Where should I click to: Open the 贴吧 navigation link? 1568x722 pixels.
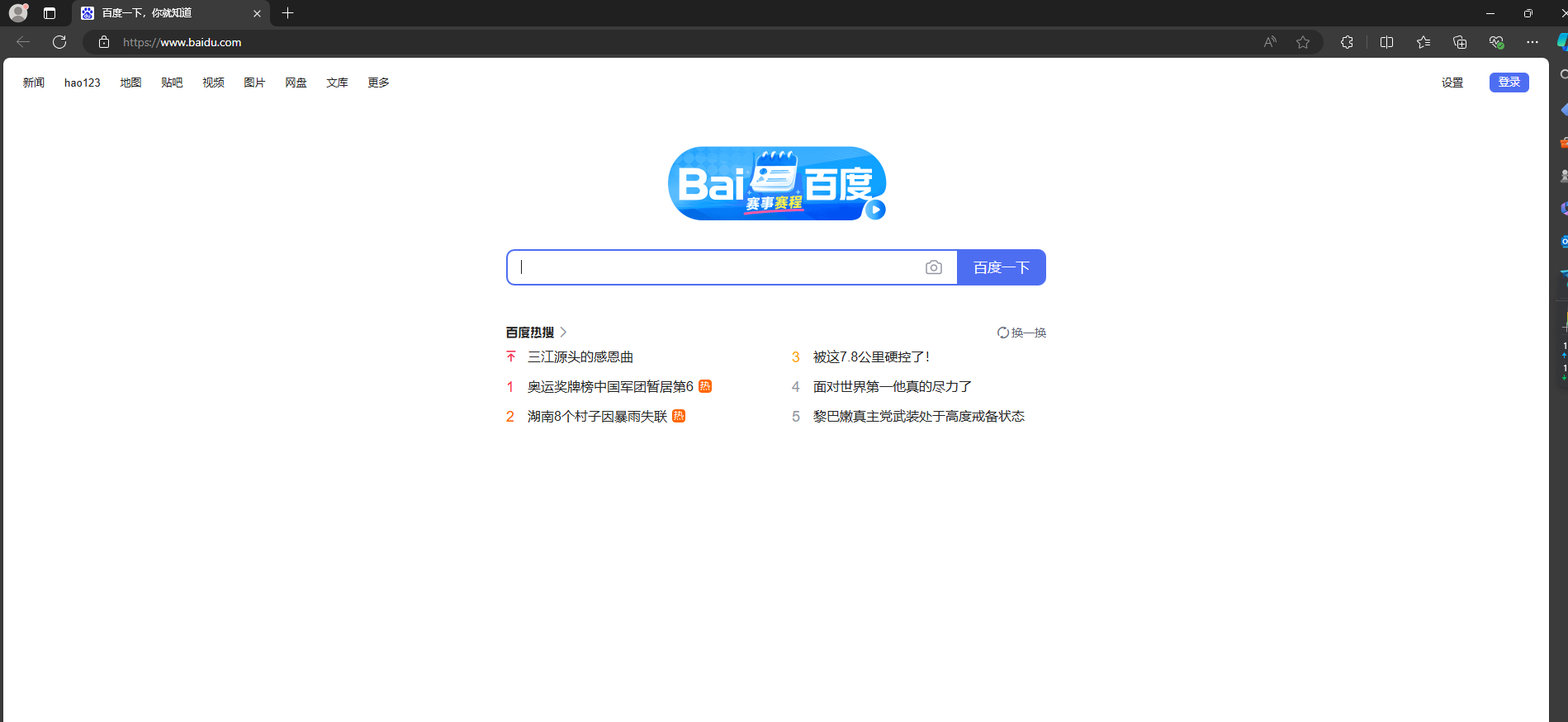coord(172,83)
